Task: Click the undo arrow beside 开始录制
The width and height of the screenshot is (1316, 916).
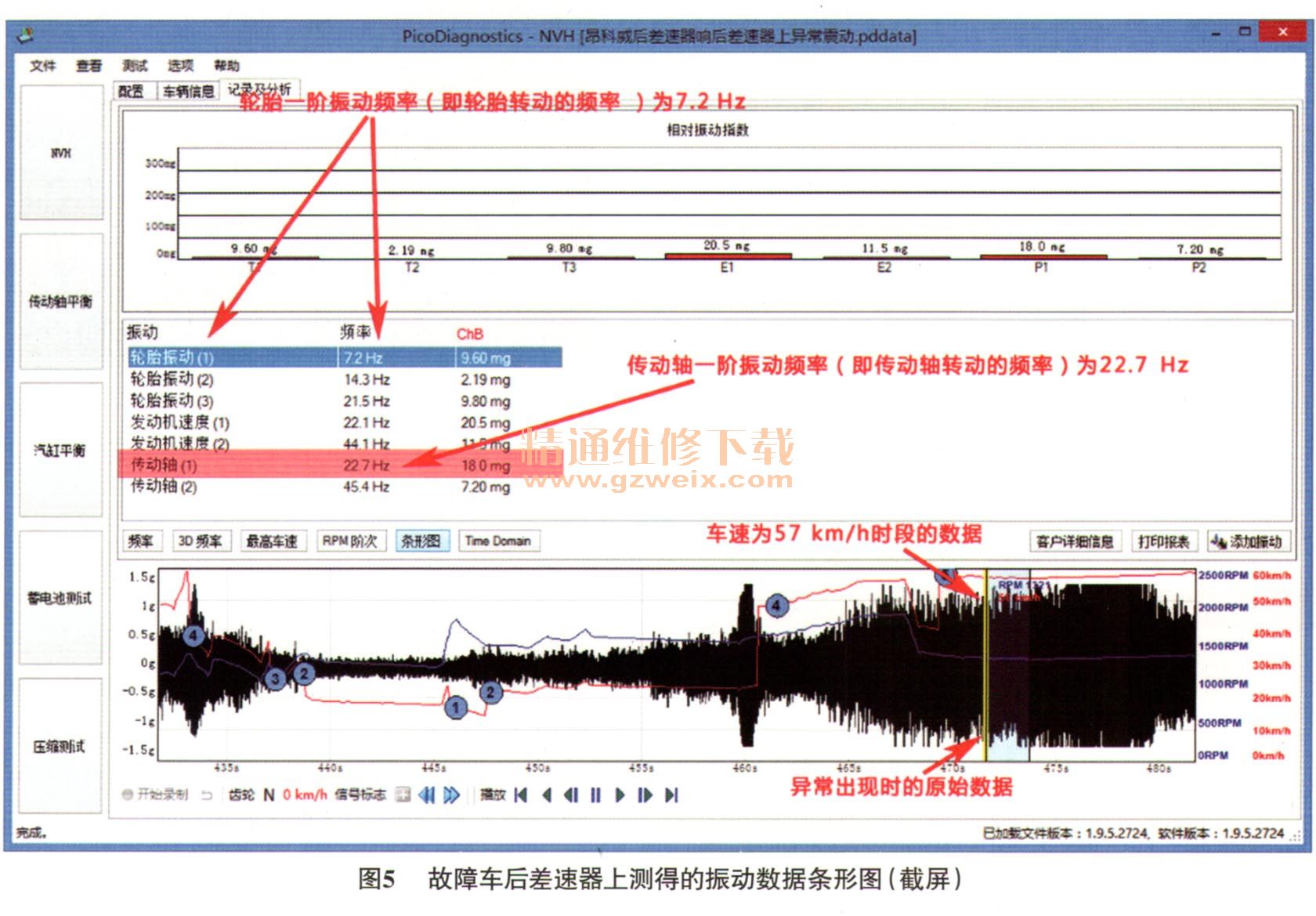Action: [x=207, y=795]
